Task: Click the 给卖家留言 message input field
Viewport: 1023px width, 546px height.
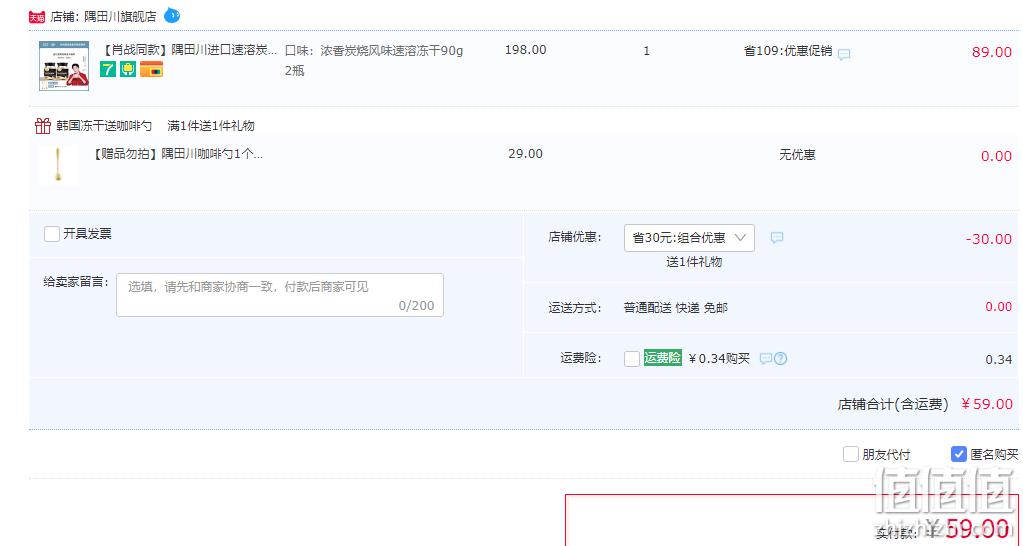Action: (280, 295)
